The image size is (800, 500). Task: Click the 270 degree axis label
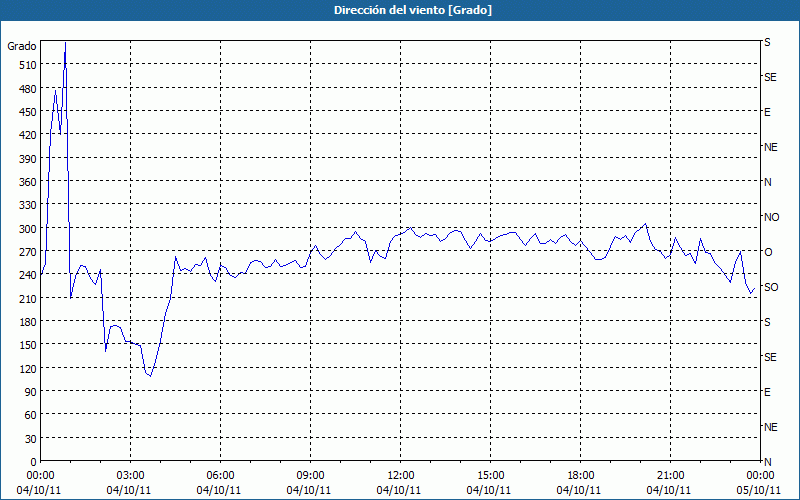coord(28,252)
